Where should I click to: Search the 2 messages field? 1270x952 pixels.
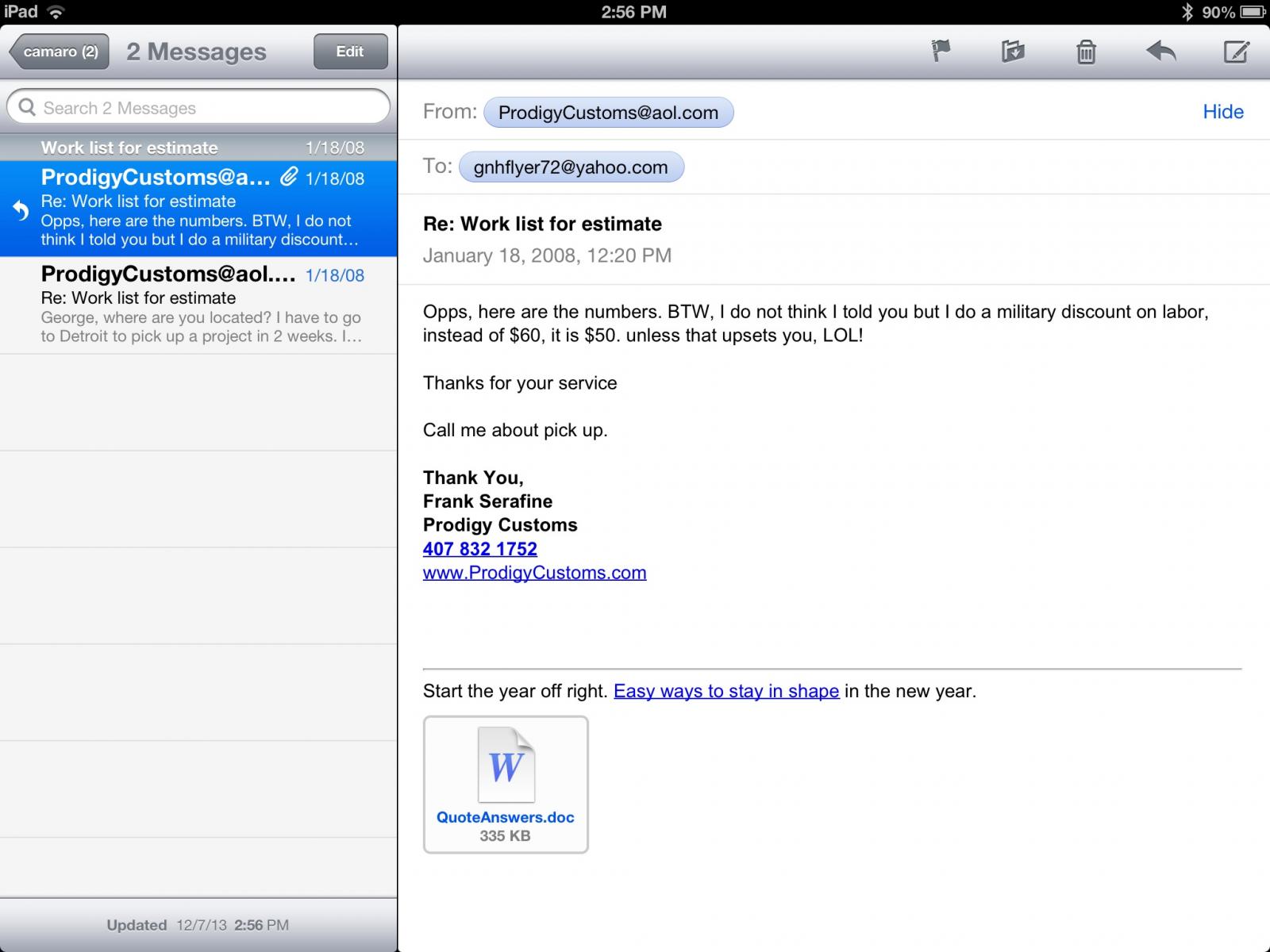(198, 107)
